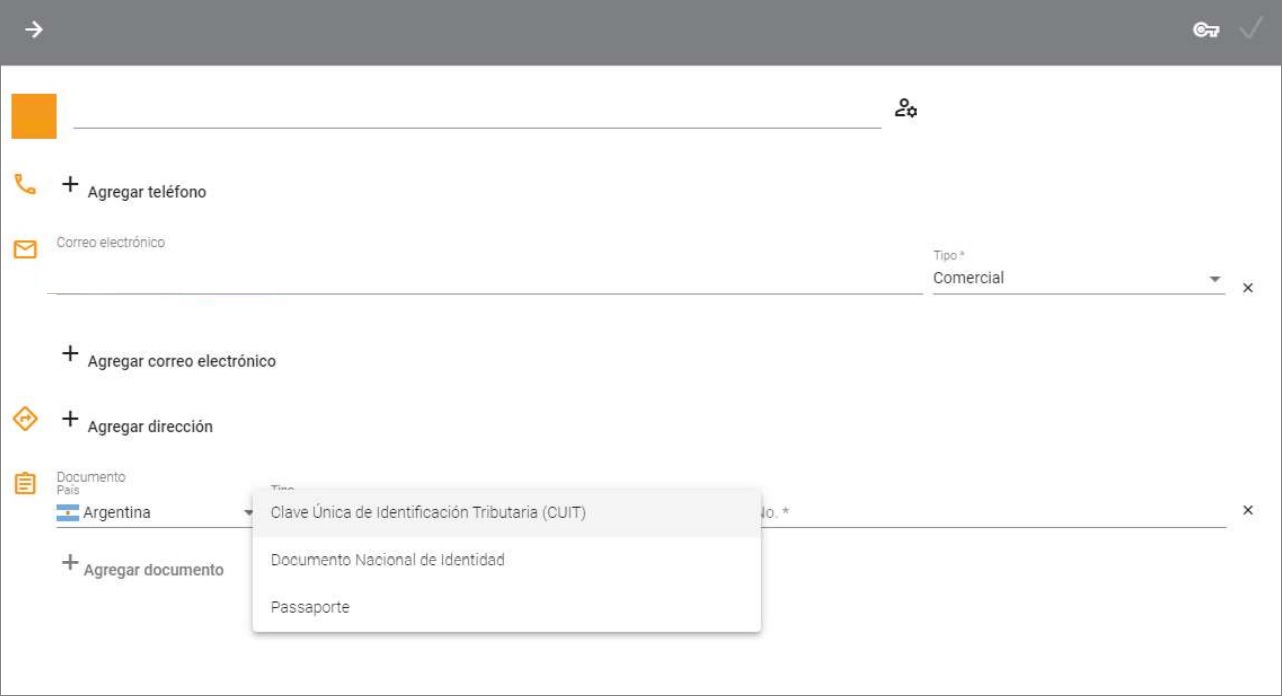Expand the Argentina country dropdown
Screen dimensions: 1282x696
point(155,513)
